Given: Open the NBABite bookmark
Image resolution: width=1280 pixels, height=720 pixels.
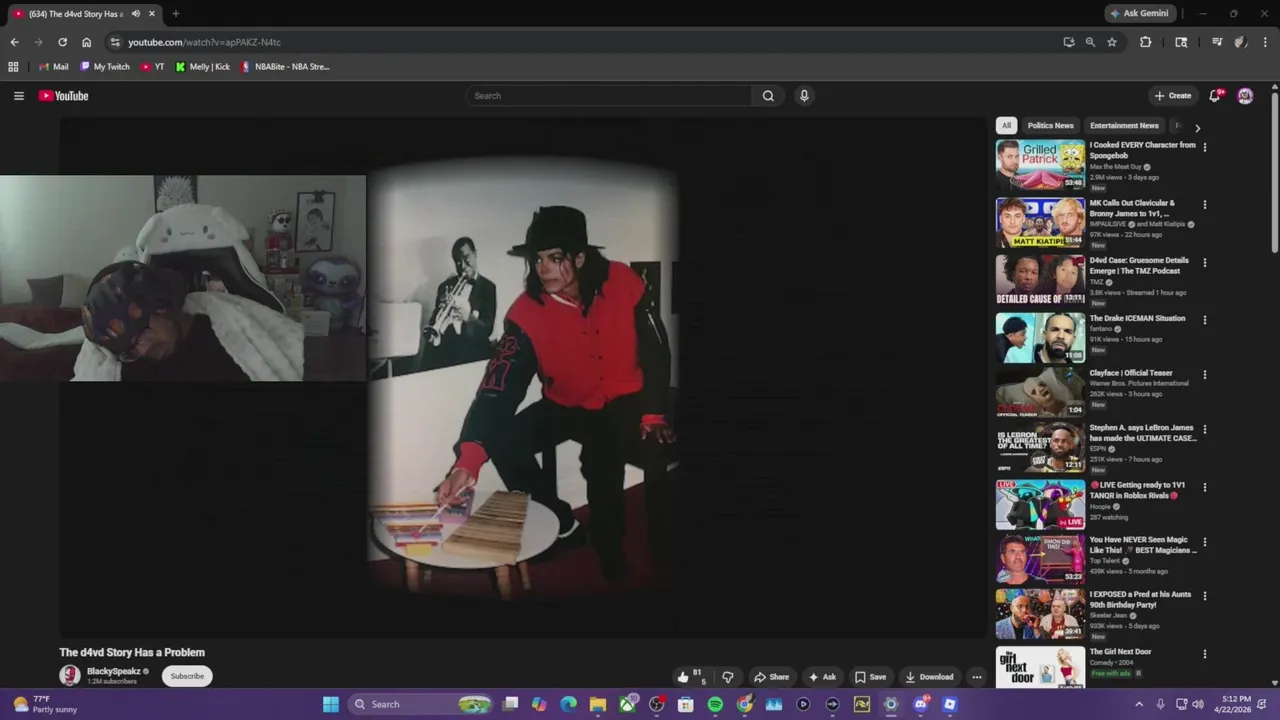Looking at the screenshot, I should click(285, 67).
